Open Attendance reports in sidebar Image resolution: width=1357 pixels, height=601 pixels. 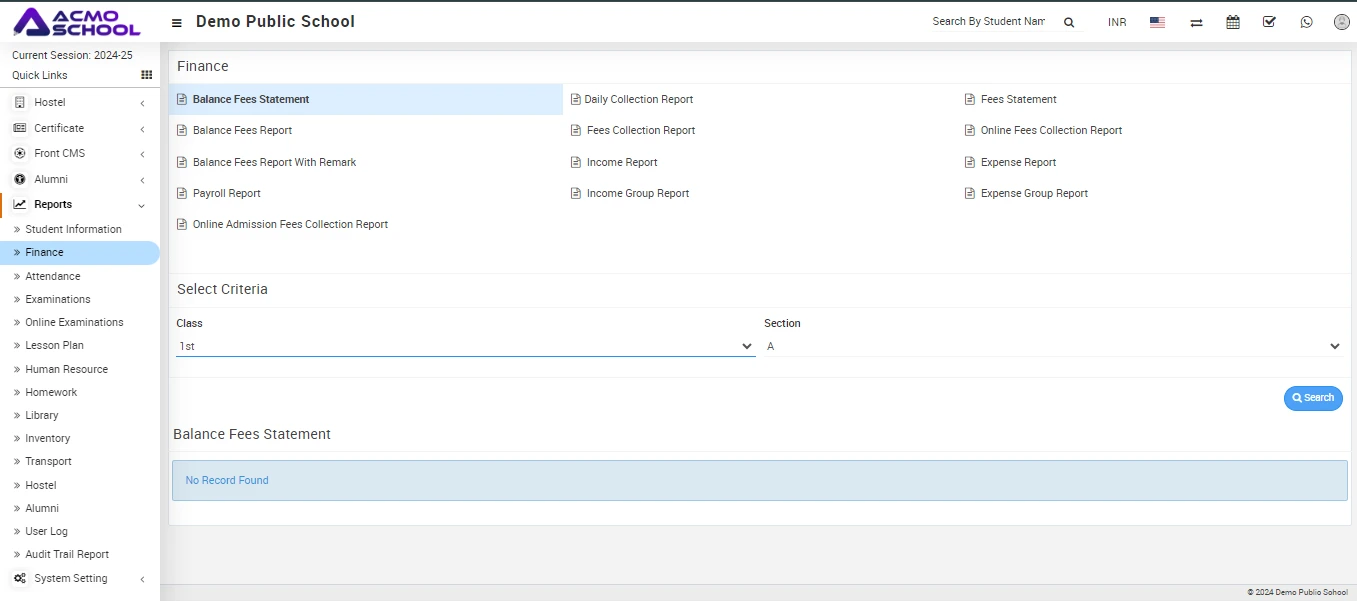point(53,276)
